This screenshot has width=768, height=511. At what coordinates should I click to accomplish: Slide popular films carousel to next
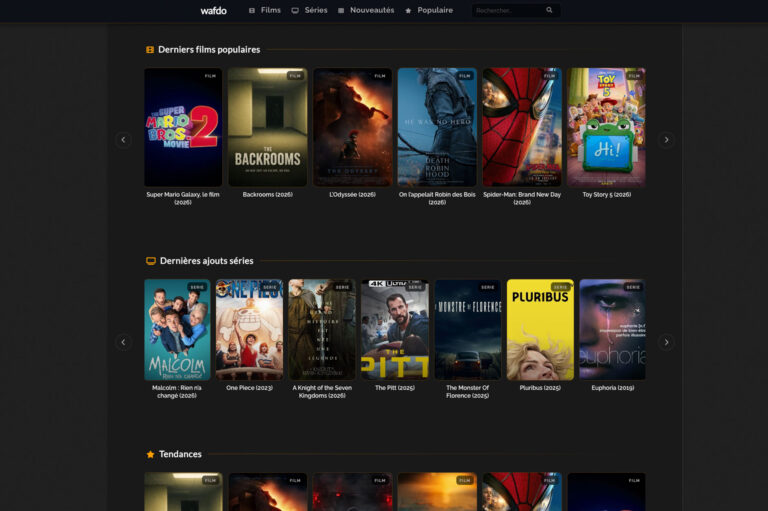pyautogui.click(x=666, y=140)
